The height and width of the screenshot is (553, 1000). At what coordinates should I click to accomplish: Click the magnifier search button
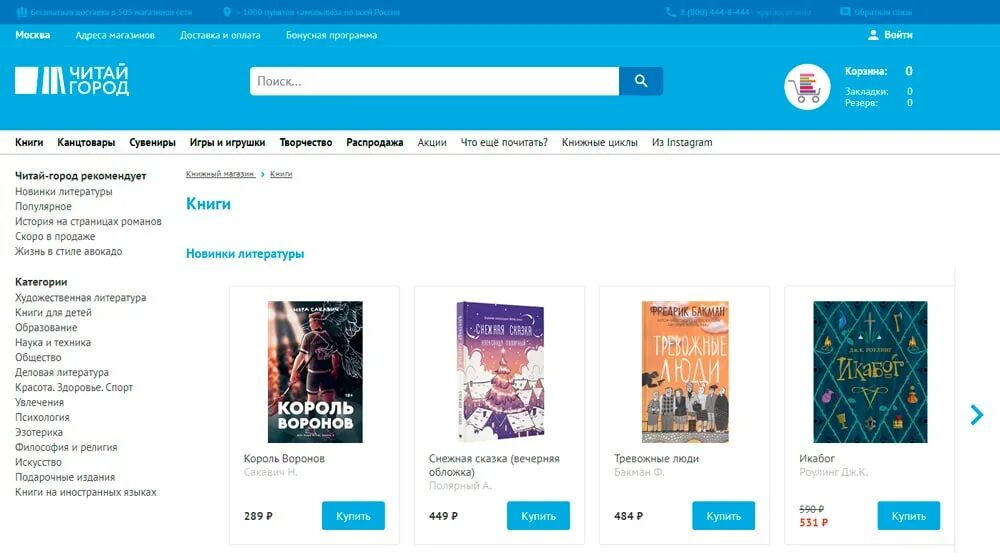click(x=641, y=81)
